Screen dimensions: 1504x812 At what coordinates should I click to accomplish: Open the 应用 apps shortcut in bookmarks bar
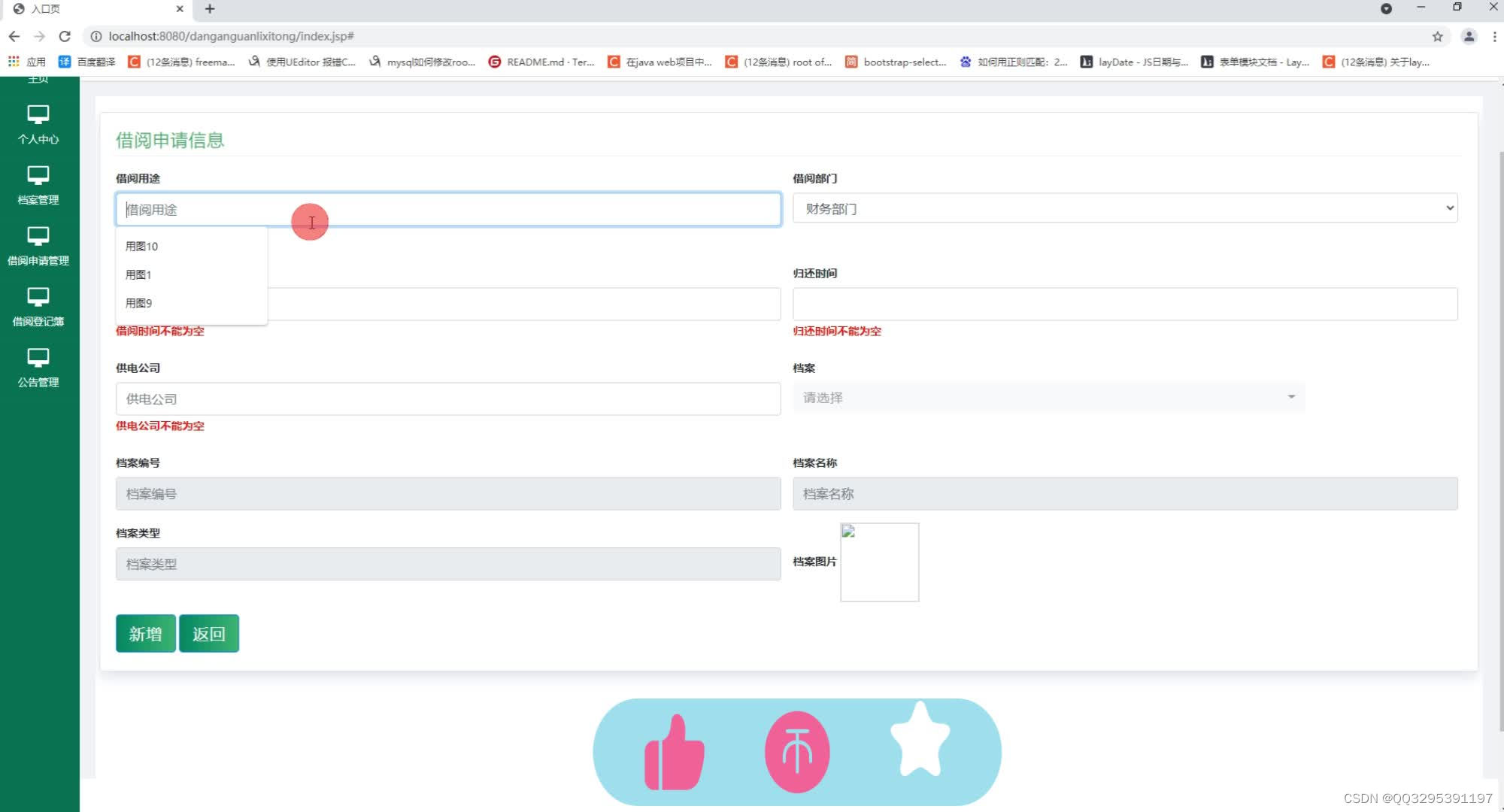(x=27, y=62)
